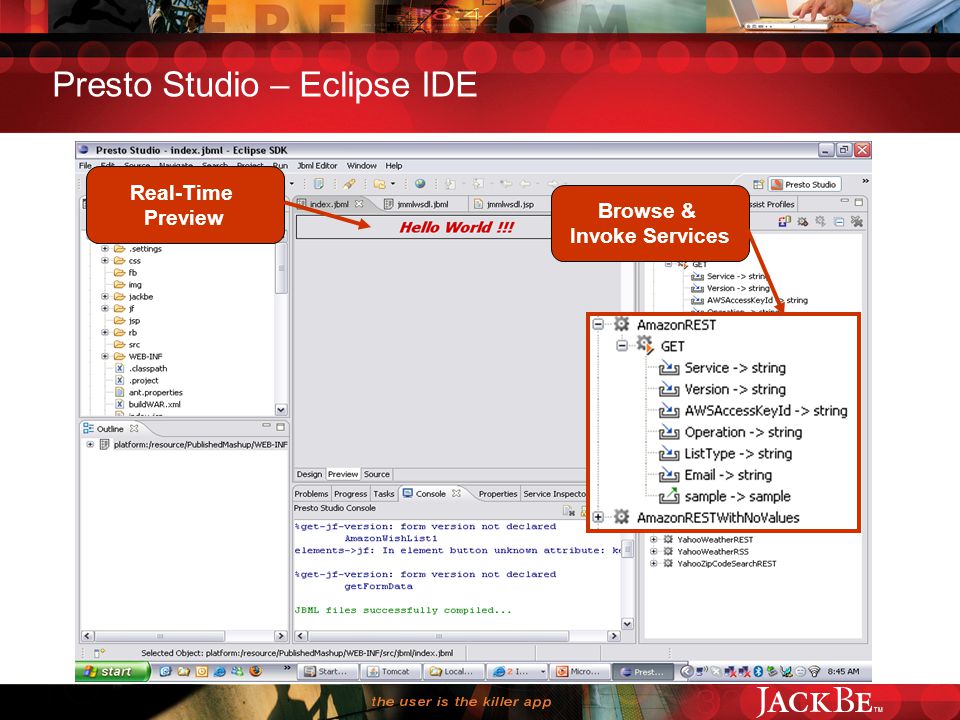Screen dimensions: 960x720
Task: Click the last icon in services panel toolbar
Action: pyautogui.click(x=857, y=222)
